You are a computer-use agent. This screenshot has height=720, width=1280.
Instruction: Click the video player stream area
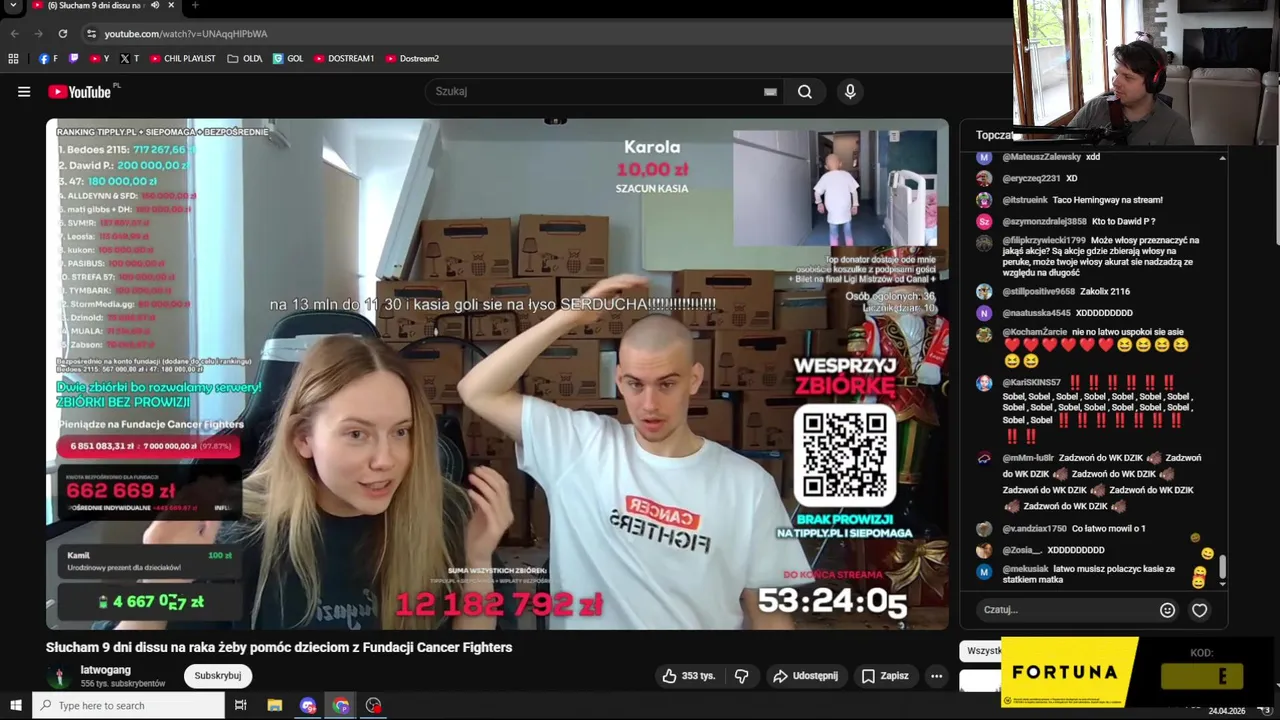pos(497,374)
